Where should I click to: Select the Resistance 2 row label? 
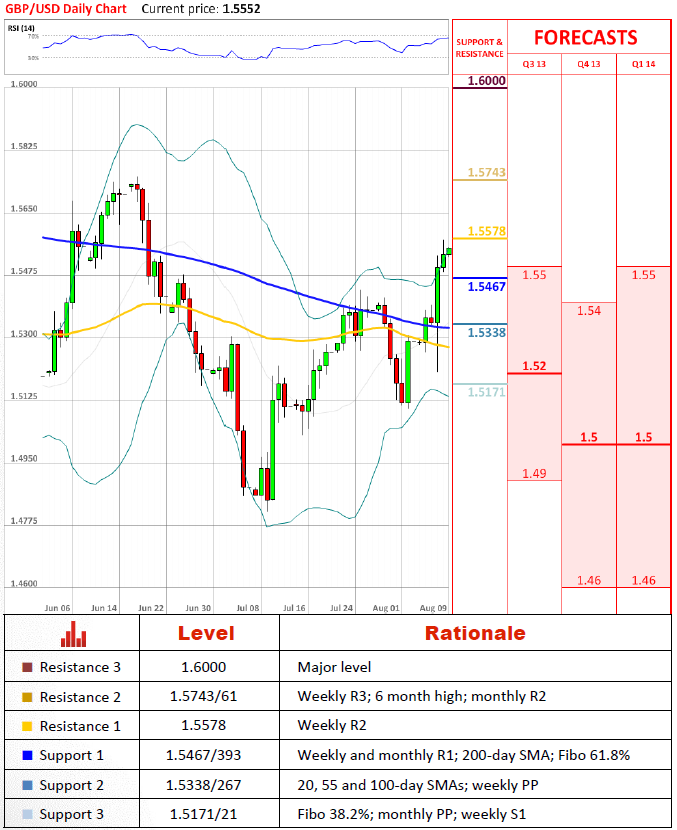point(80,697)
